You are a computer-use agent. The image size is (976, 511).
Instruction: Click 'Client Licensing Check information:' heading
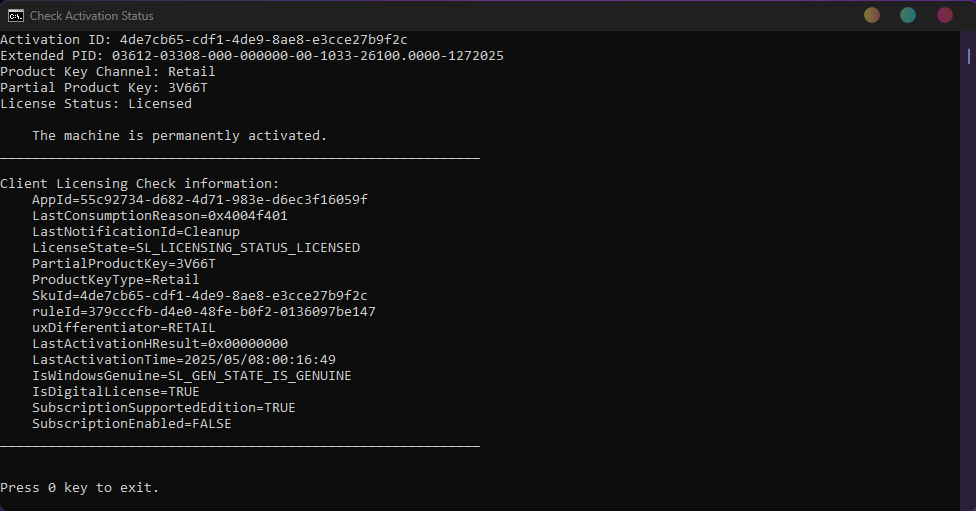(x=139, y=183)
